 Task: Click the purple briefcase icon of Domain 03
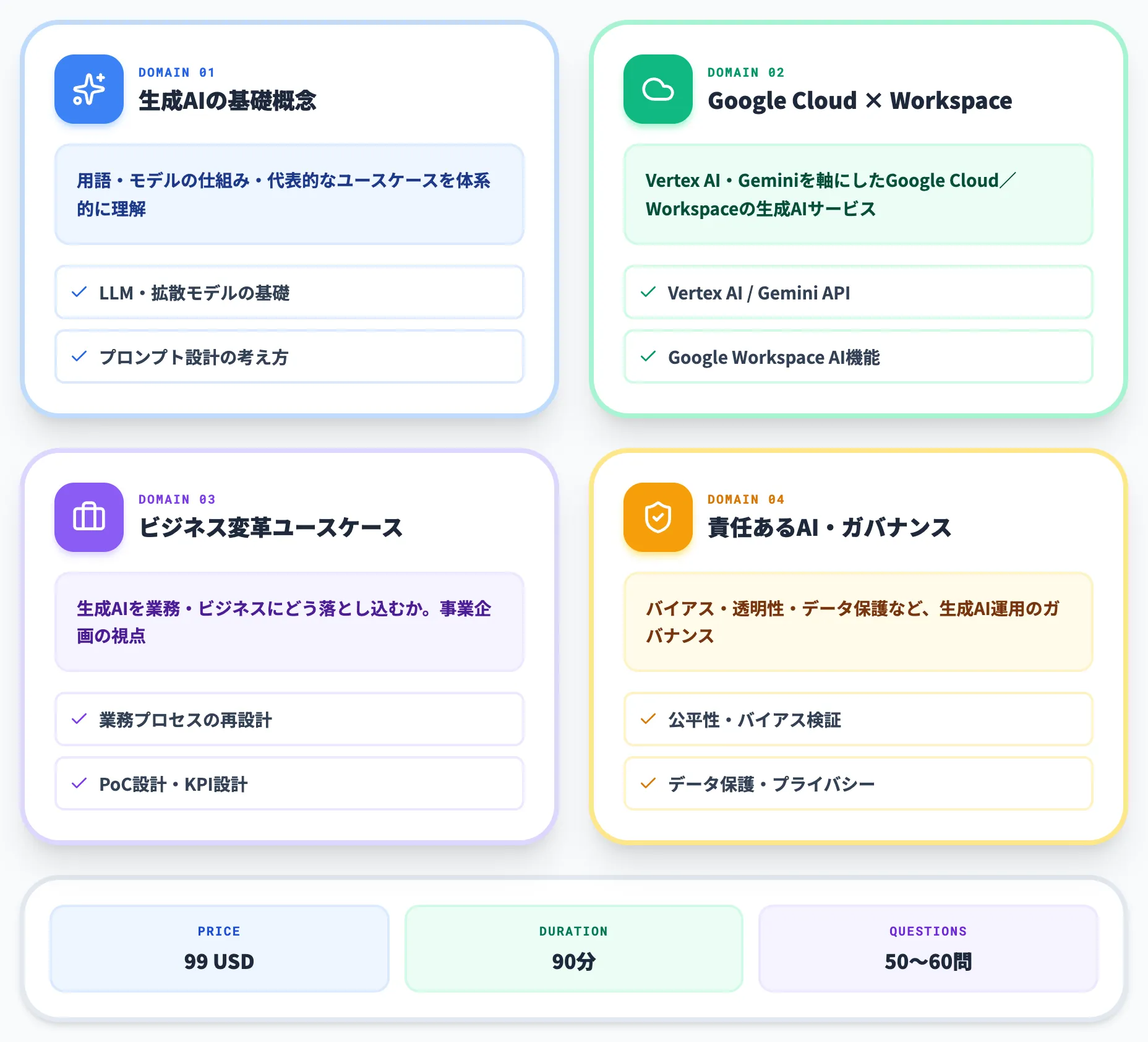click(89, 517)
